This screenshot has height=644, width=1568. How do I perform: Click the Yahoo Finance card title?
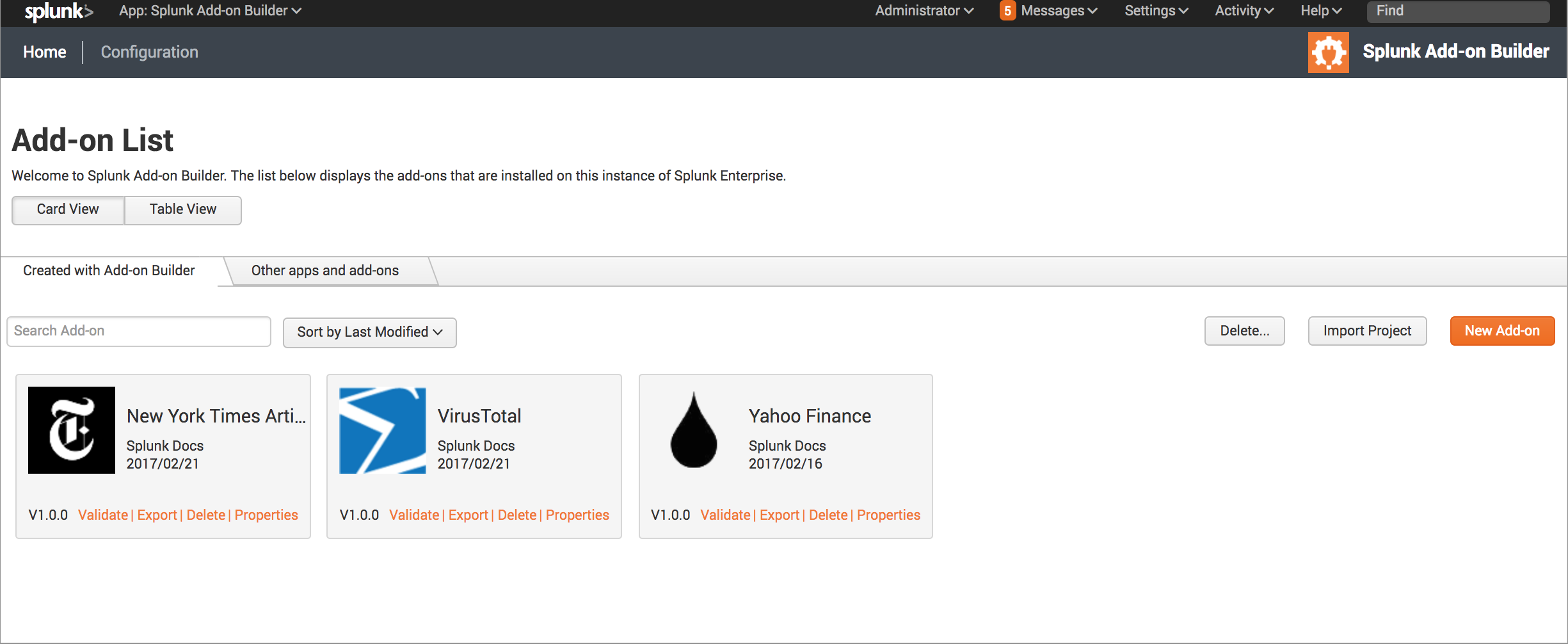[x=810, y=416]
